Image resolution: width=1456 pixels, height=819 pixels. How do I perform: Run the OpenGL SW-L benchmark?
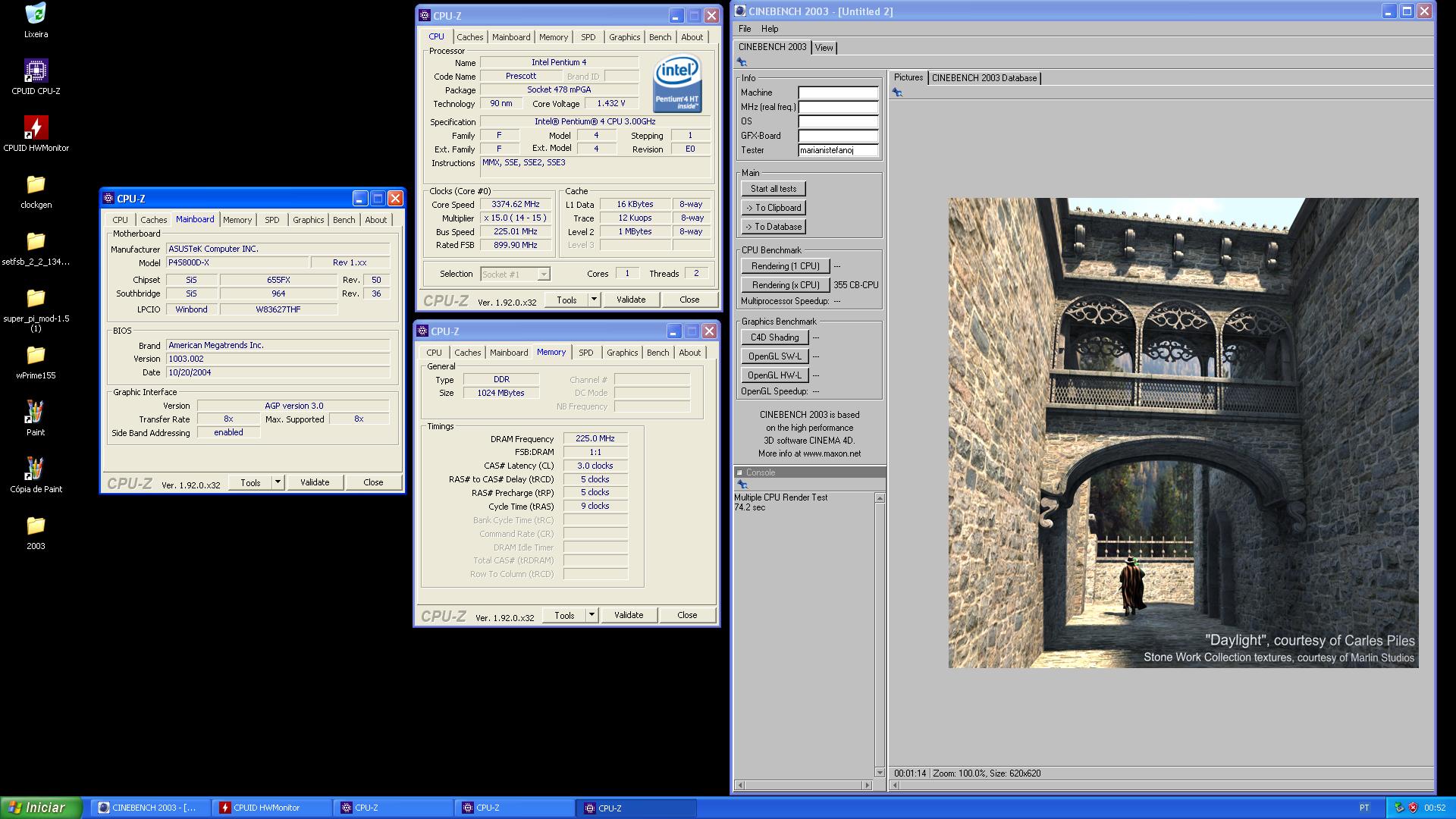click(x=775, y=356)
